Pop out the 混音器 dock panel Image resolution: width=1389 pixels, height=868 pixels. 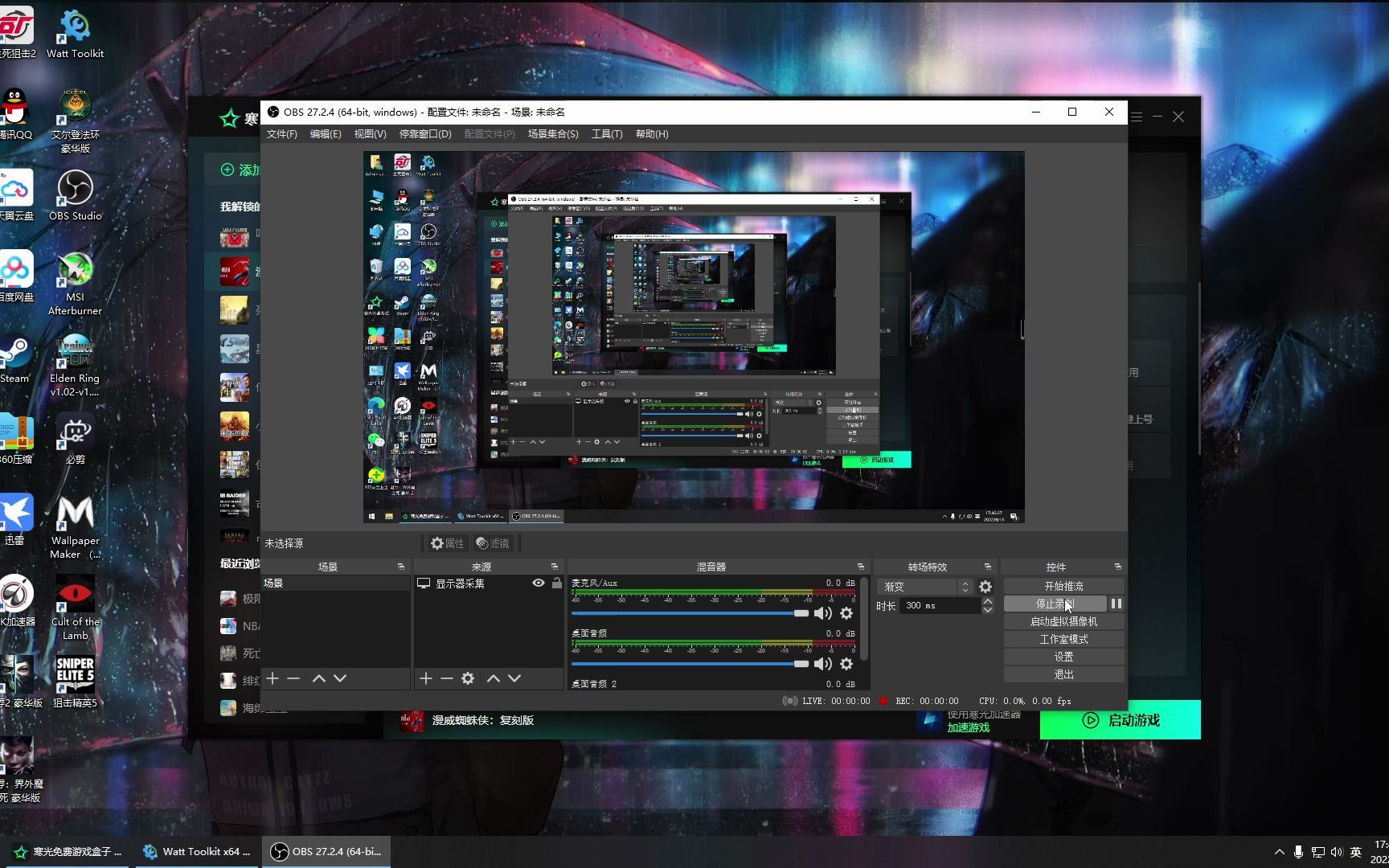pyautogui.click(x=861, y=567)
